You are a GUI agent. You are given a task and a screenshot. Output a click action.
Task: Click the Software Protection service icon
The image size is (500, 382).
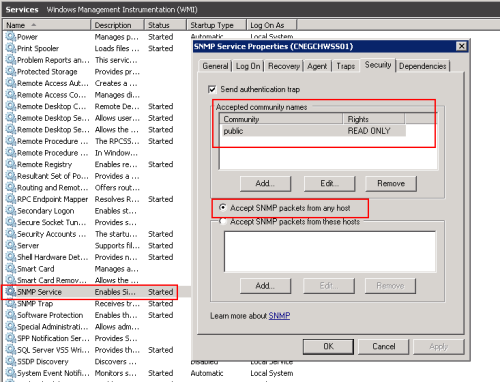click(x=11, y=315)
